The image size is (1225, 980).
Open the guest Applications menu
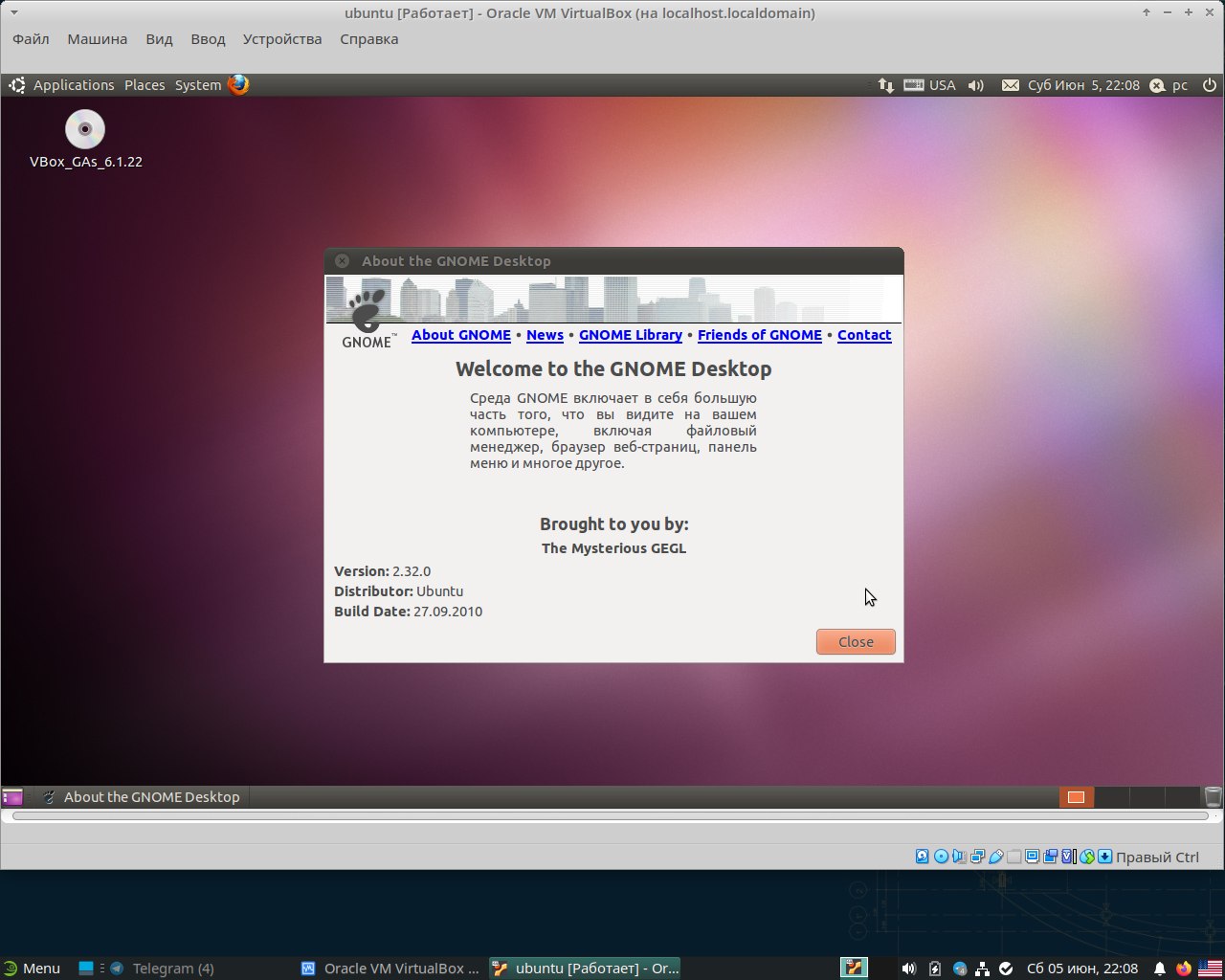click(x=74, y=85)
